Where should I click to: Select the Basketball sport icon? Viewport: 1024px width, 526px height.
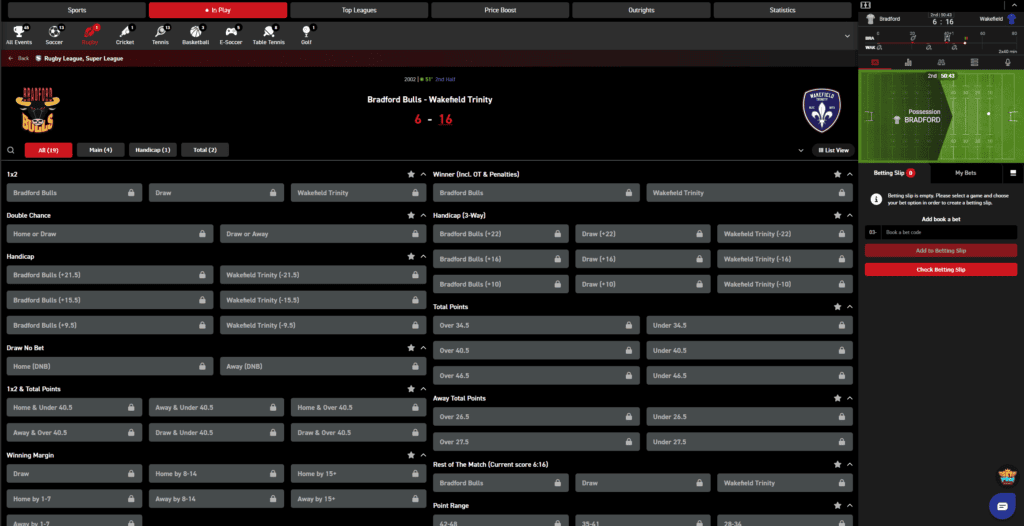(195, 31)
